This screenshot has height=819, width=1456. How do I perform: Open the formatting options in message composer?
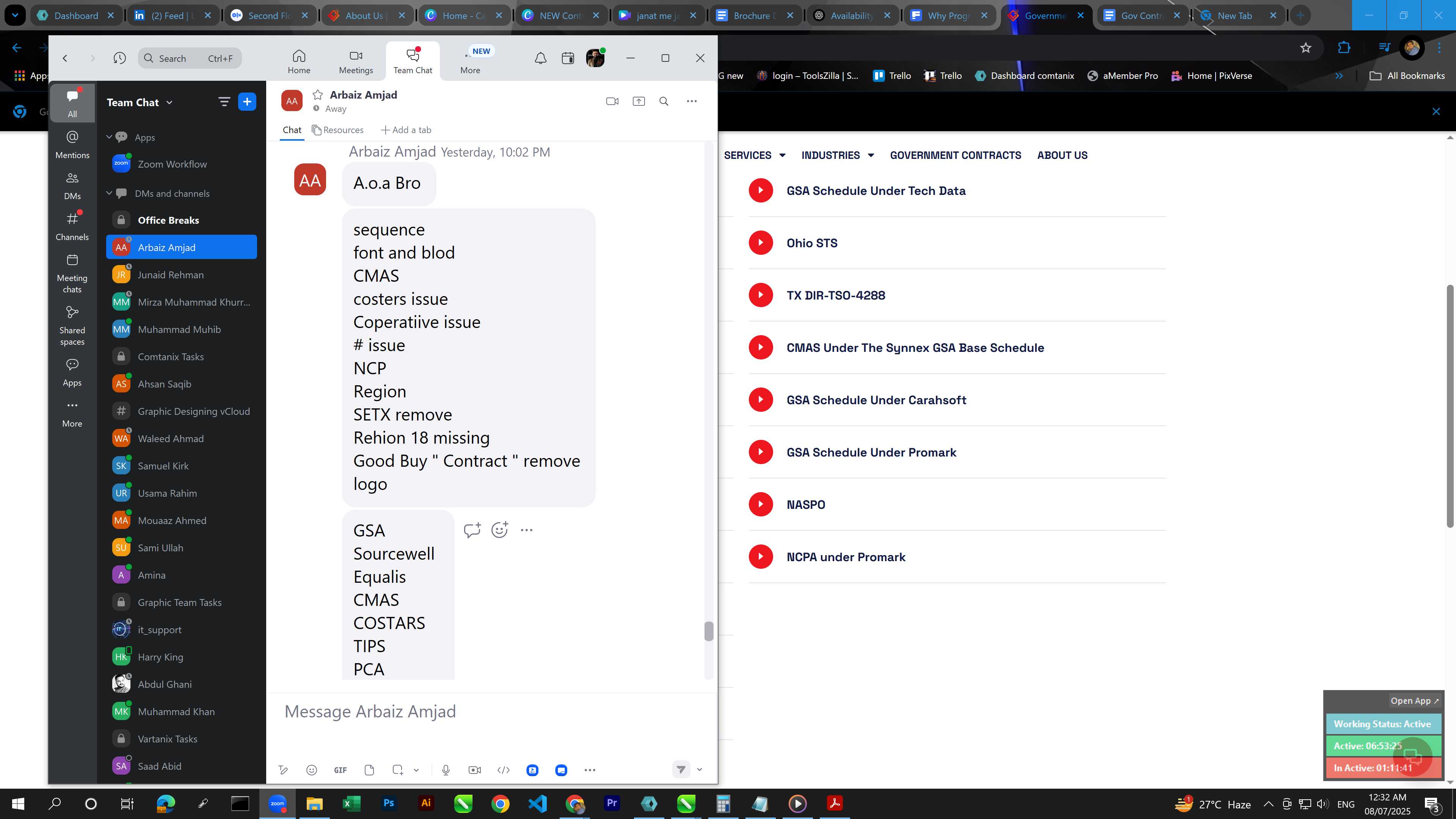click(283, 770)
